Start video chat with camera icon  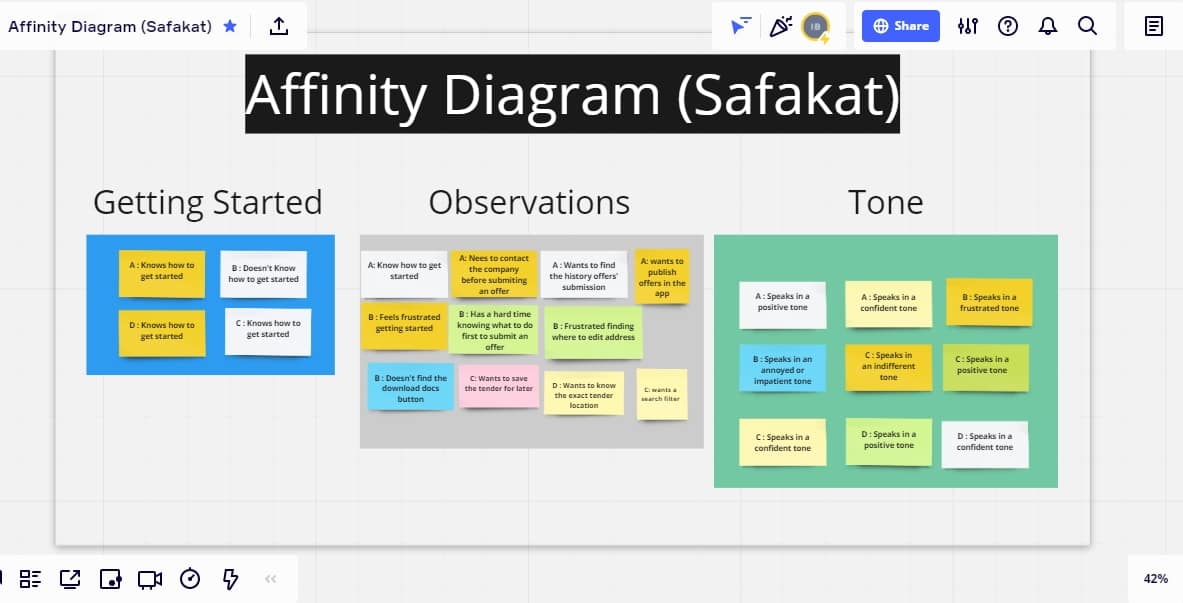pos(150,579)
